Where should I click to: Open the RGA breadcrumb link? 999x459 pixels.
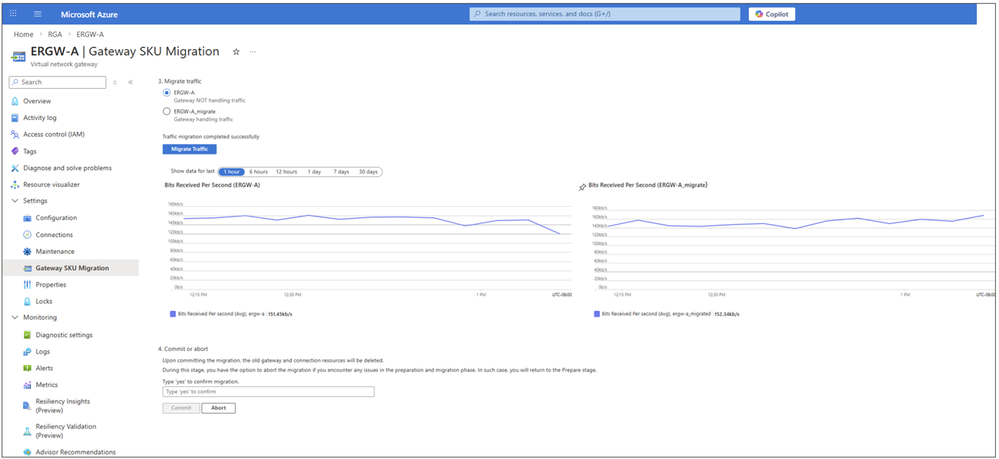pyautogui.click(x=55, y=34)
